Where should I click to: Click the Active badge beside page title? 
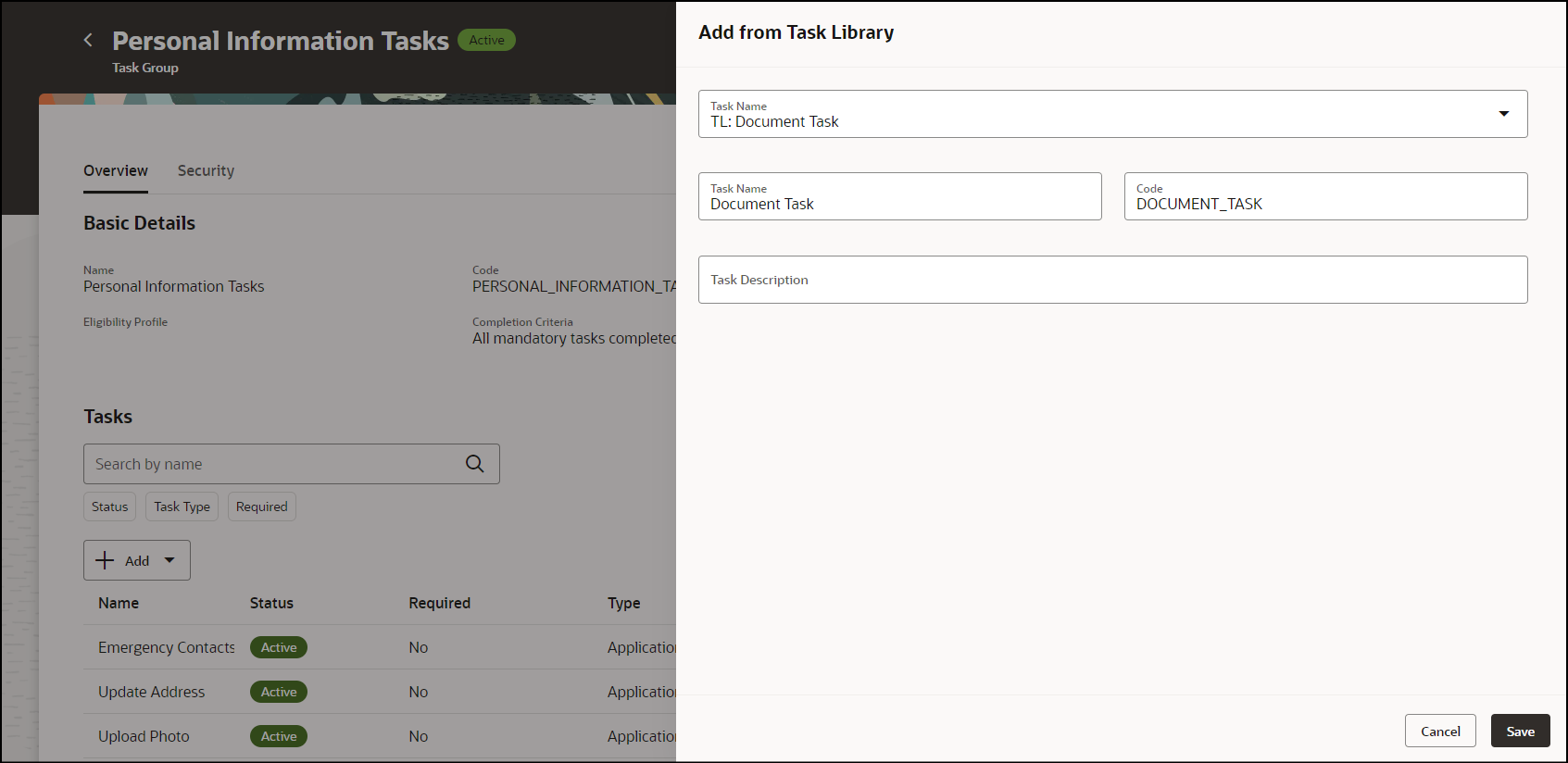coord(486,40)
